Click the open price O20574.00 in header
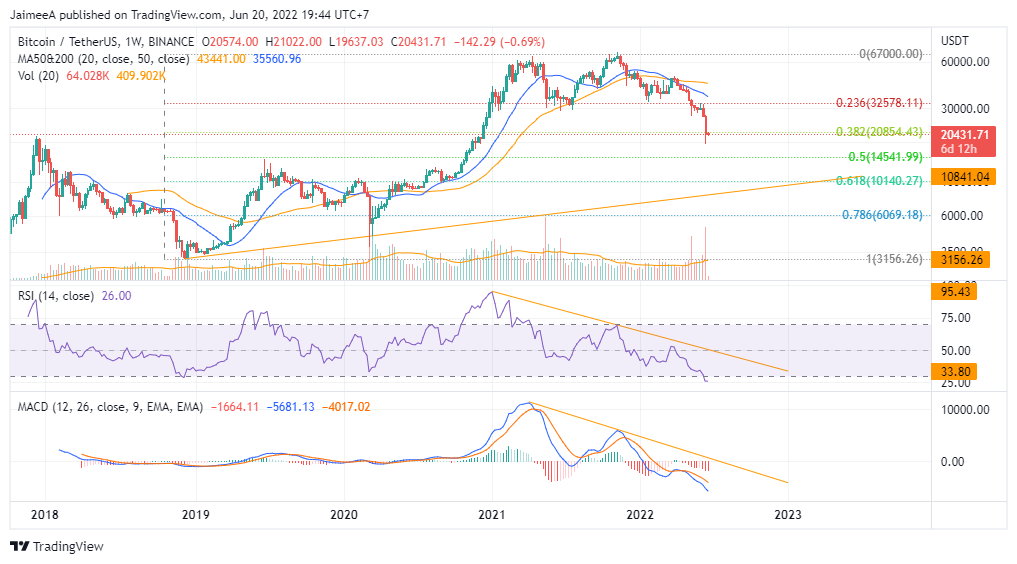The height and width of the screenshot is (564, 1017). 230,41
